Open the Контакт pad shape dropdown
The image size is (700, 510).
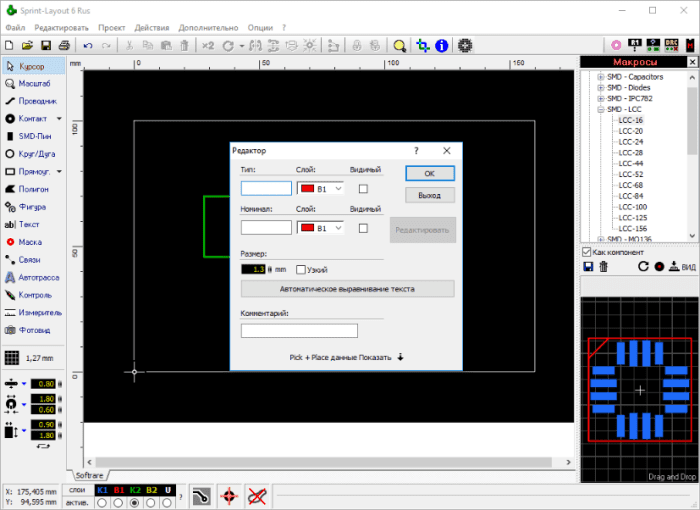(x=59, y=119)
